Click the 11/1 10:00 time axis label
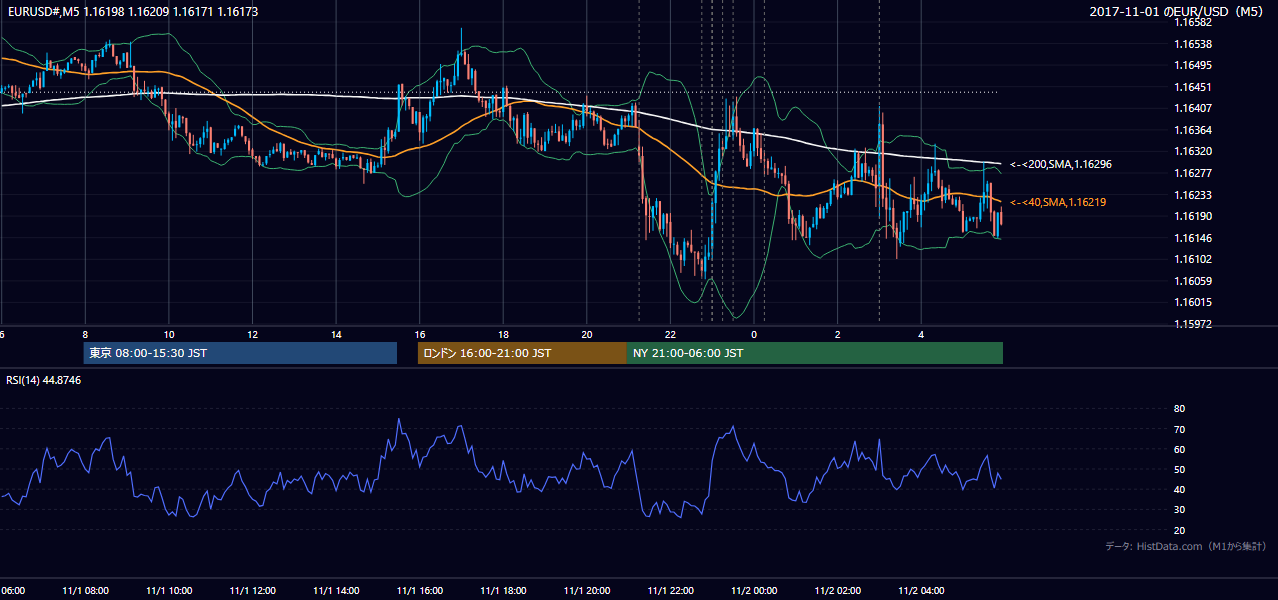This screenshot has width=1278, height=600. [169, 591]
